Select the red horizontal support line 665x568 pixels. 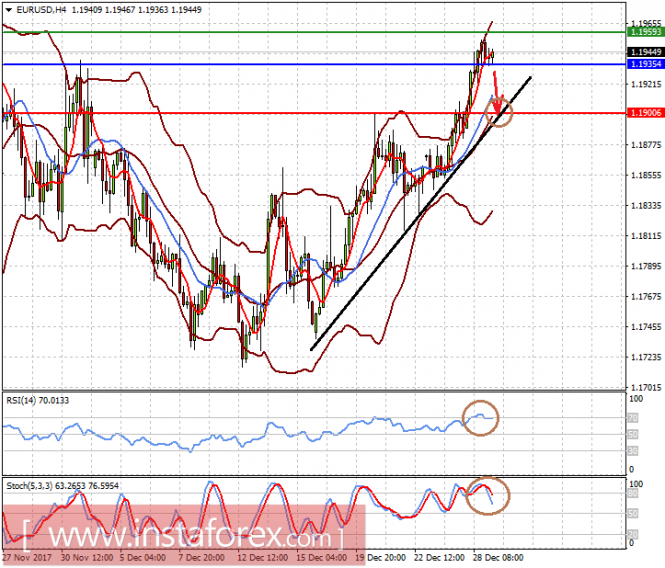tap(300, 113)
